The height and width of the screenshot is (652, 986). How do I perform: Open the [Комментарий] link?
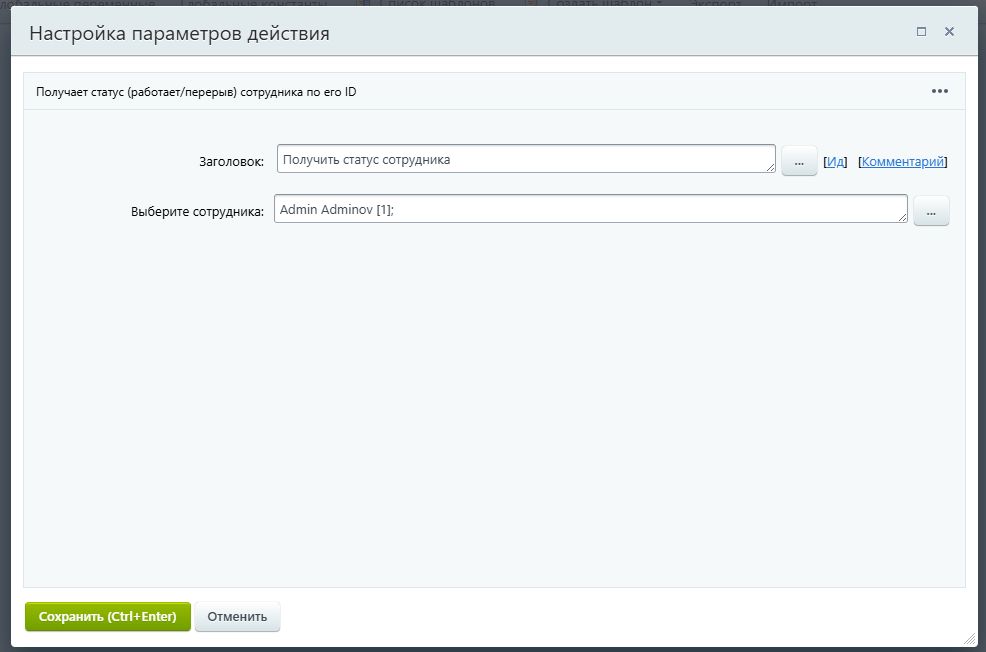click(903, 161)
